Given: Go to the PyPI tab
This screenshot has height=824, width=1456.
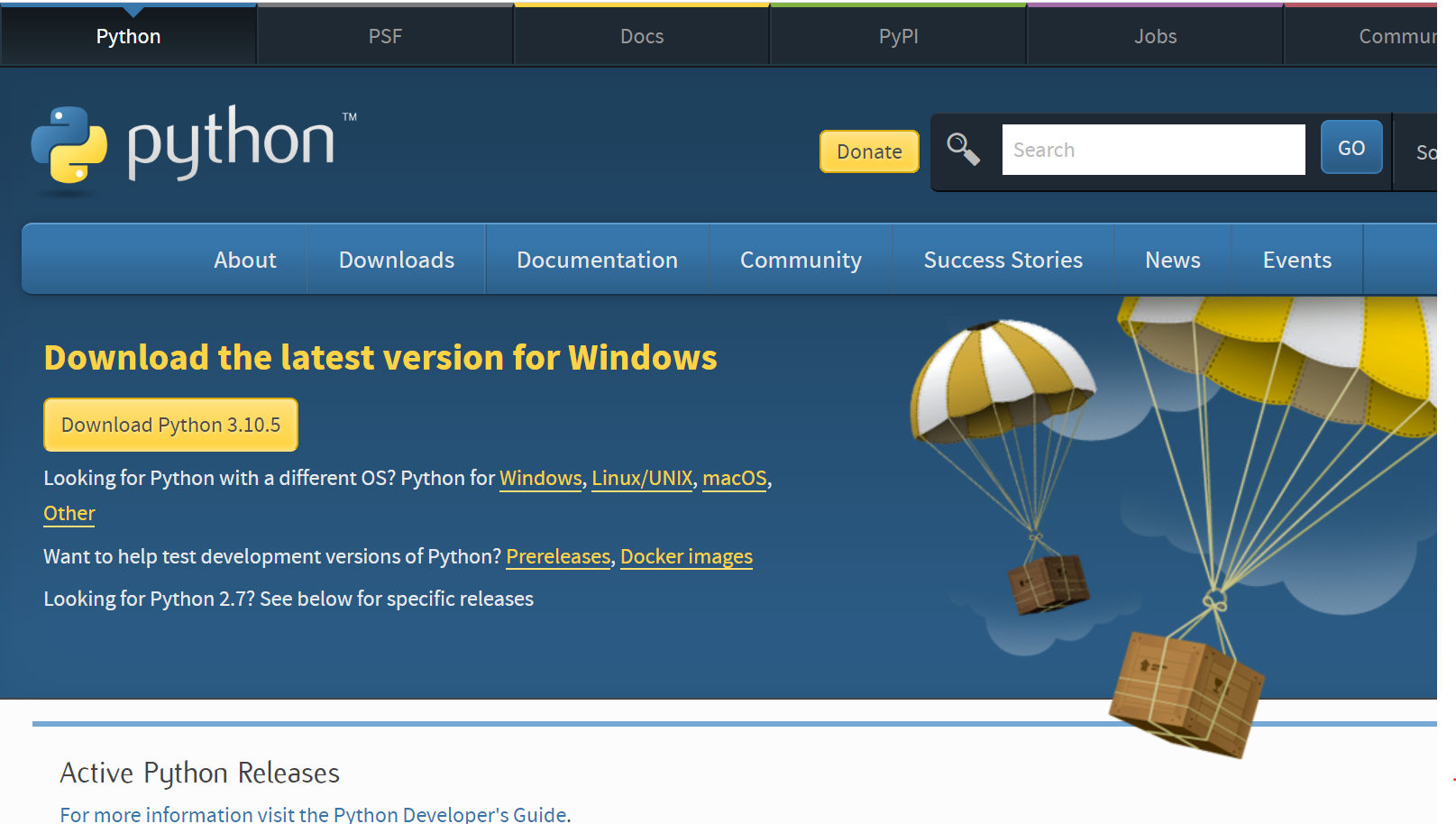Looking at the screenshot, I should click(x=897, y=36).
